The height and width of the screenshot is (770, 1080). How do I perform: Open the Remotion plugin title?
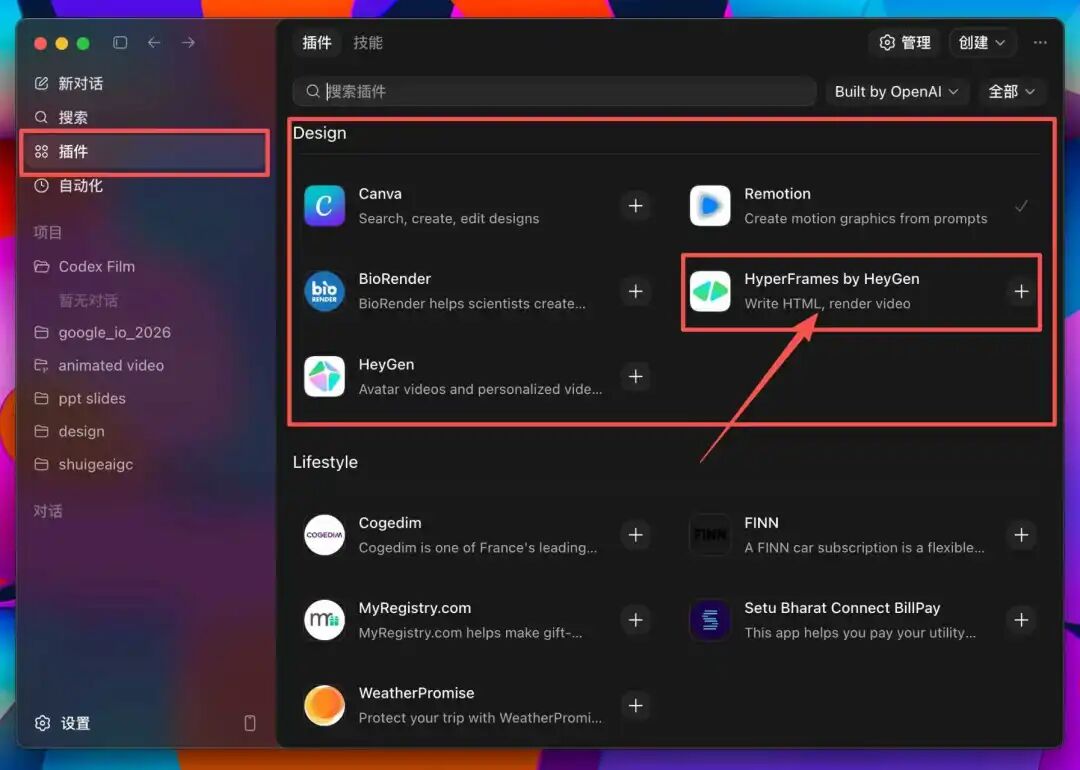point(778,194)
